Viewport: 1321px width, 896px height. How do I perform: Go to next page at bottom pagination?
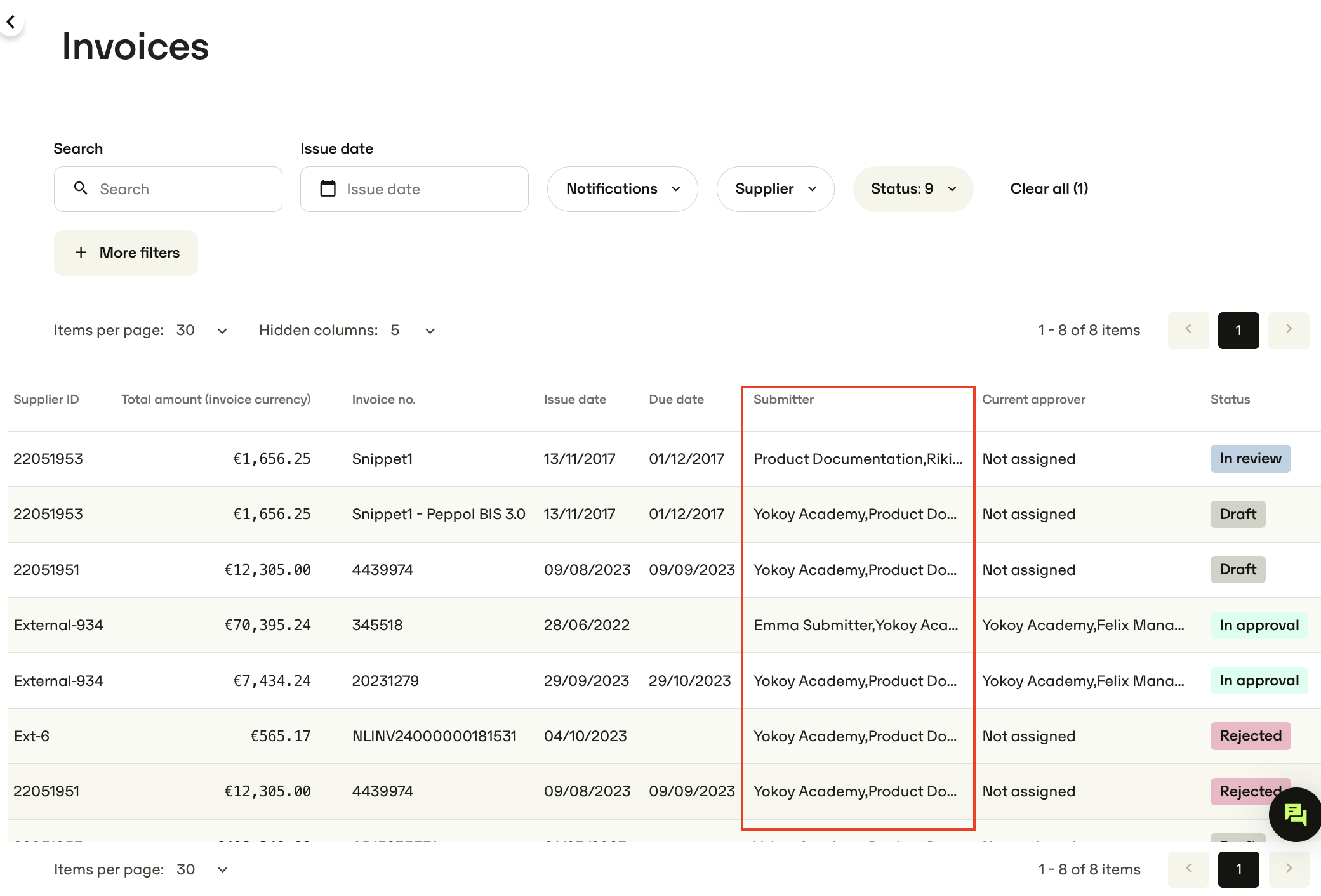coord(1288,869)
